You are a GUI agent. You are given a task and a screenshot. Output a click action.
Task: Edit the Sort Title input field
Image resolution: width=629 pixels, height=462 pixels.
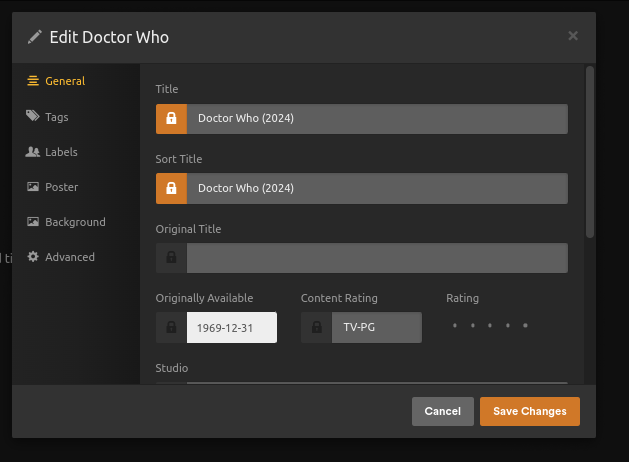377,188
